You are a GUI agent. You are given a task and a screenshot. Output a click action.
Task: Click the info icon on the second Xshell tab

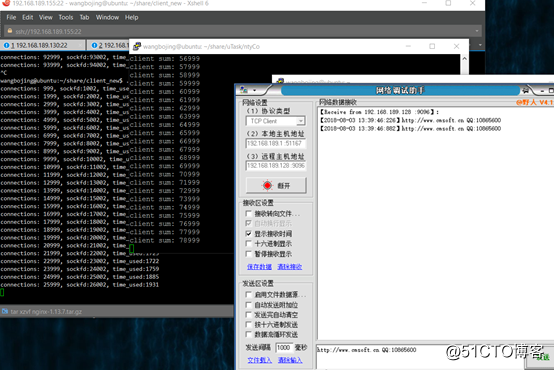pos(94,45)
